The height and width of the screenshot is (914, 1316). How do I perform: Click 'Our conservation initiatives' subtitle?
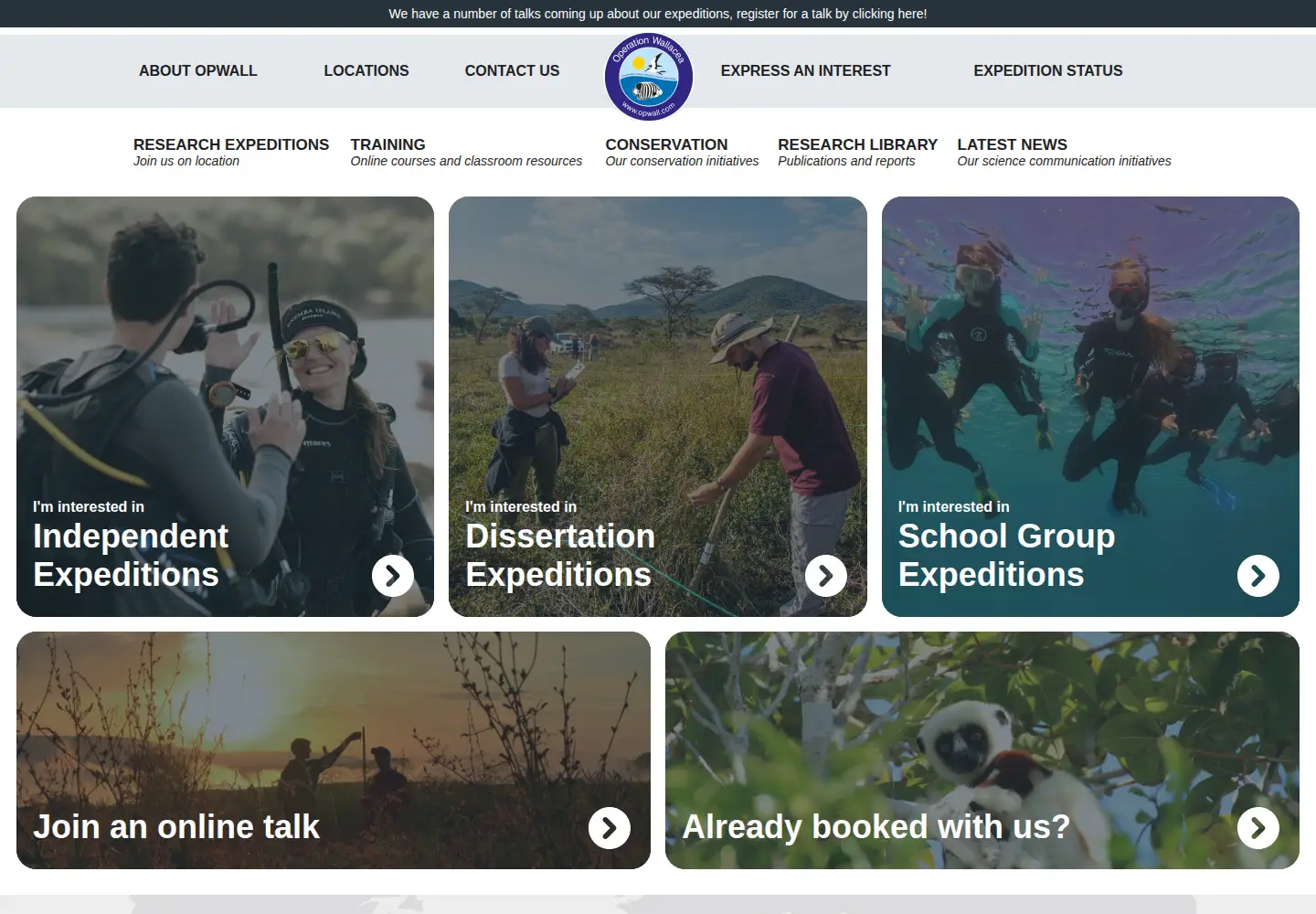(x=682, y=161)
